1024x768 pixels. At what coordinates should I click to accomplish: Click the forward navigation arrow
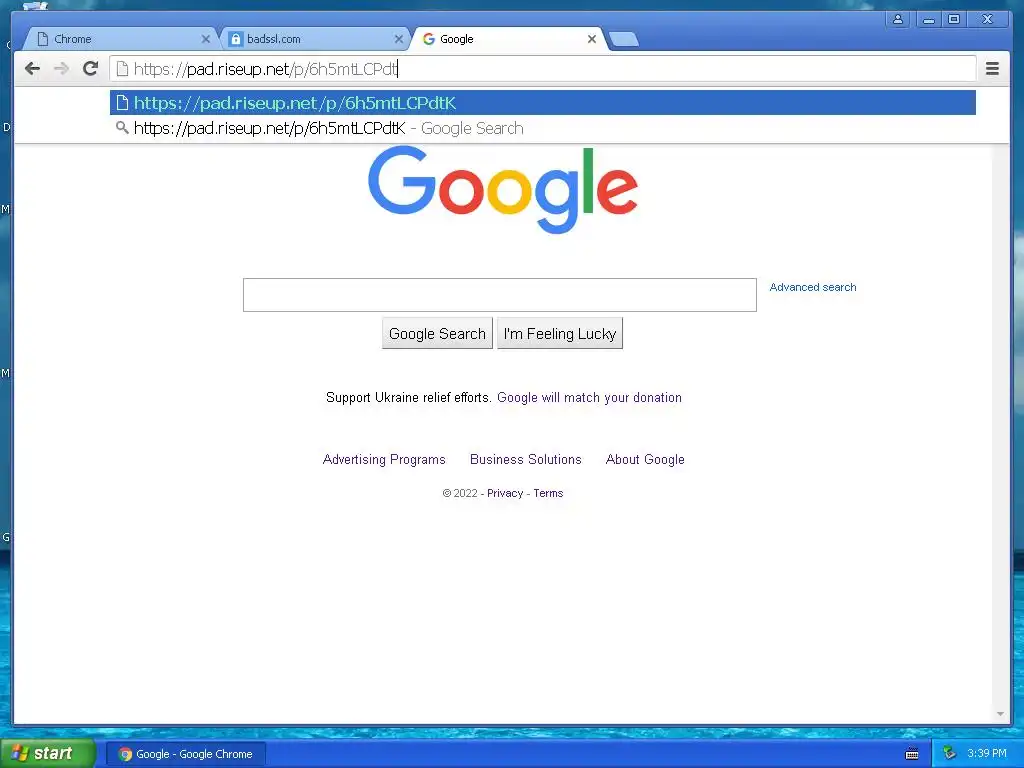[61, 69]
